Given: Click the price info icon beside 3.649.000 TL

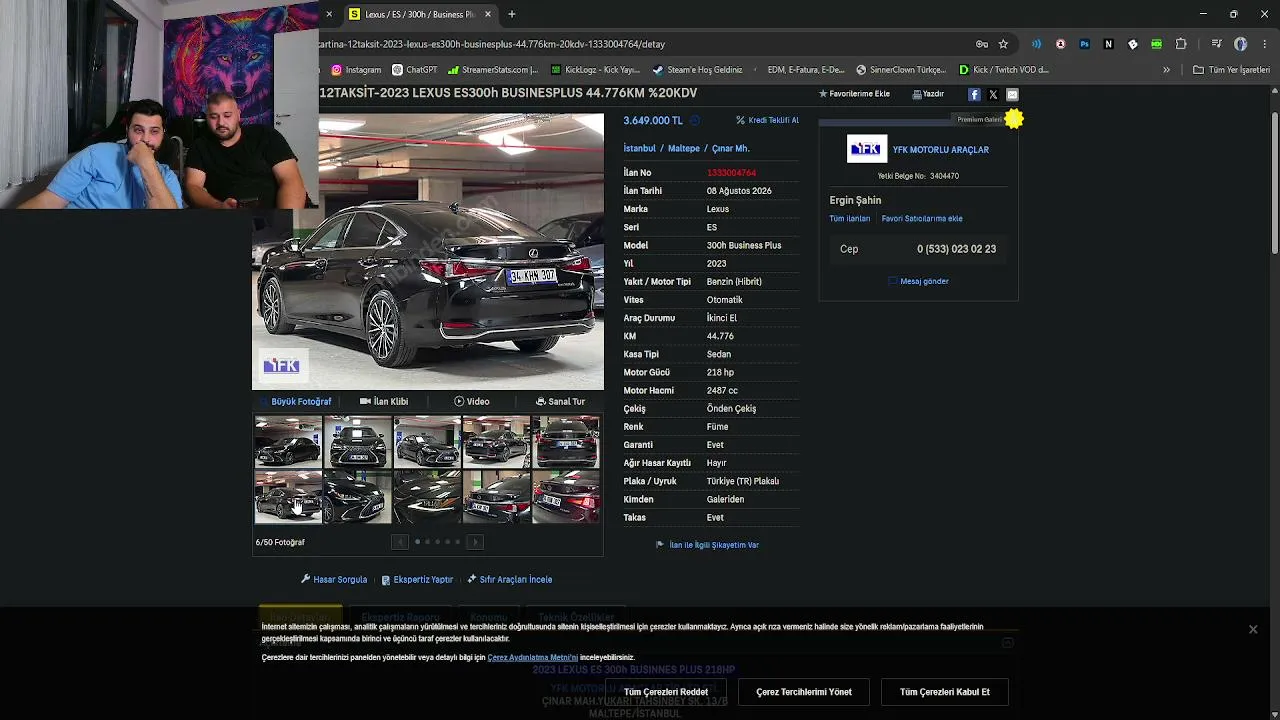Looking at the screenshot, I should point(695,121).
